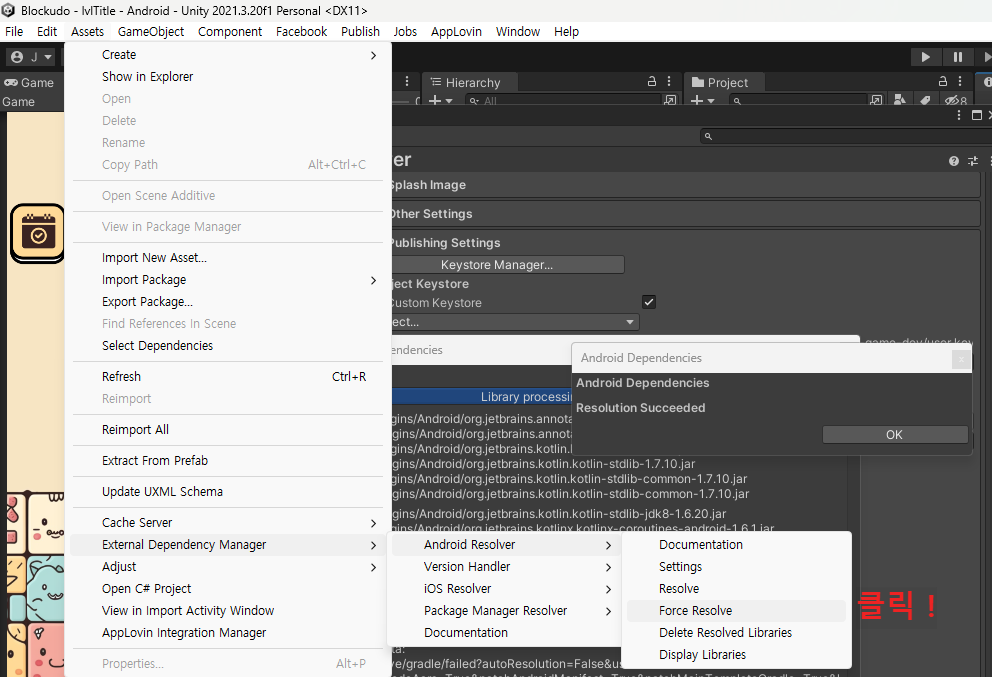This screenshot has height=677, width=992.
Task: Expand the Version Handler submenu
Action: tap(505, 567)
